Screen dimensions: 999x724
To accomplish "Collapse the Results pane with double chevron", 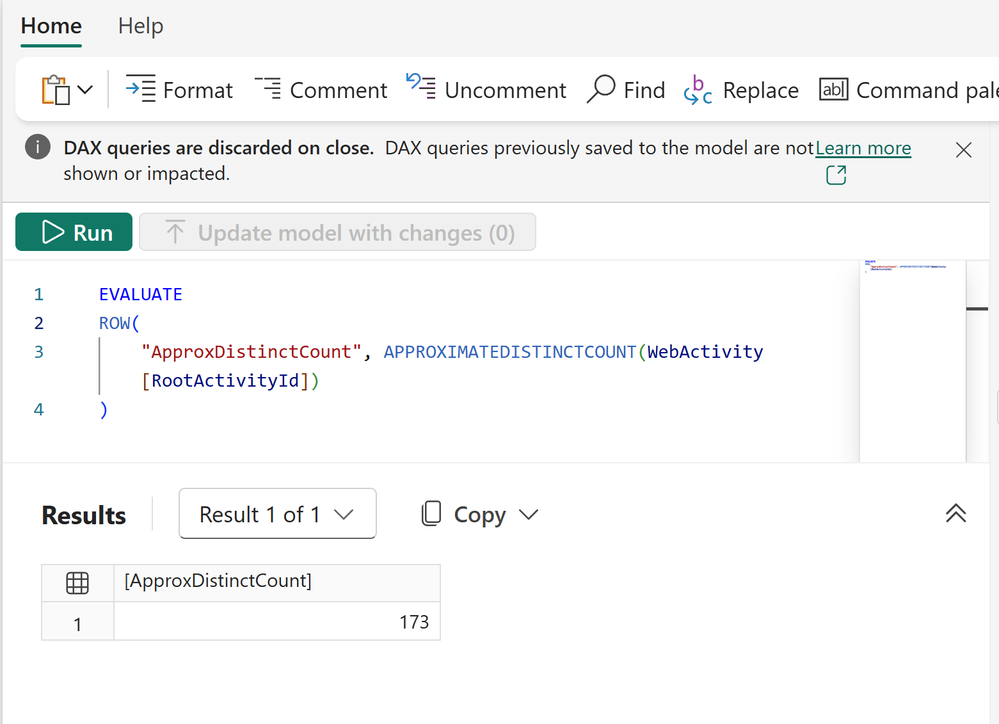I will [955, 514].
